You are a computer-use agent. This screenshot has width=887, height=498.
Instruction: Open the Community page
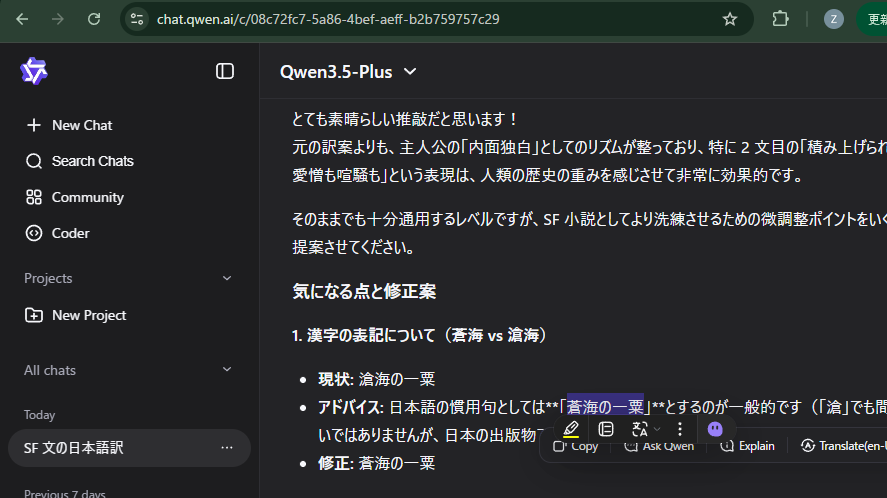coord(75,198)
